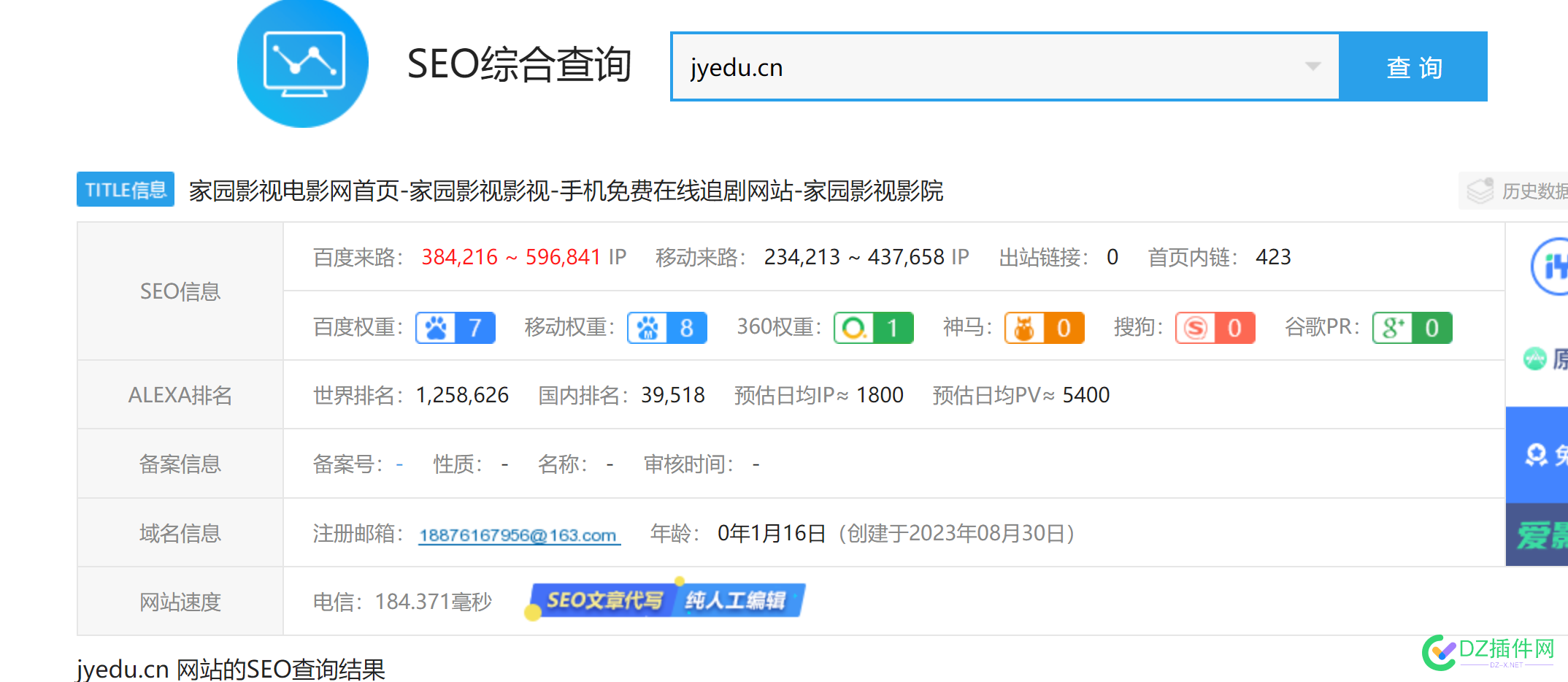Click domestic rank value 39,518

(673, 395)
